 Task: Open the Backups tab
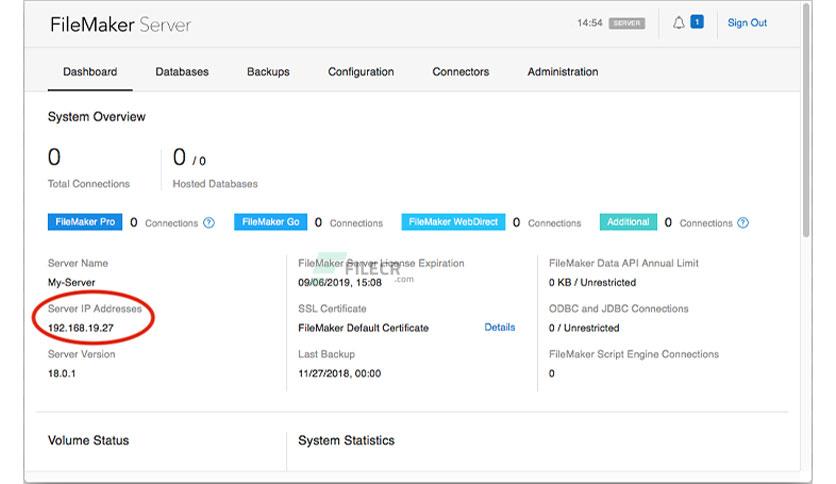(268, 71)
